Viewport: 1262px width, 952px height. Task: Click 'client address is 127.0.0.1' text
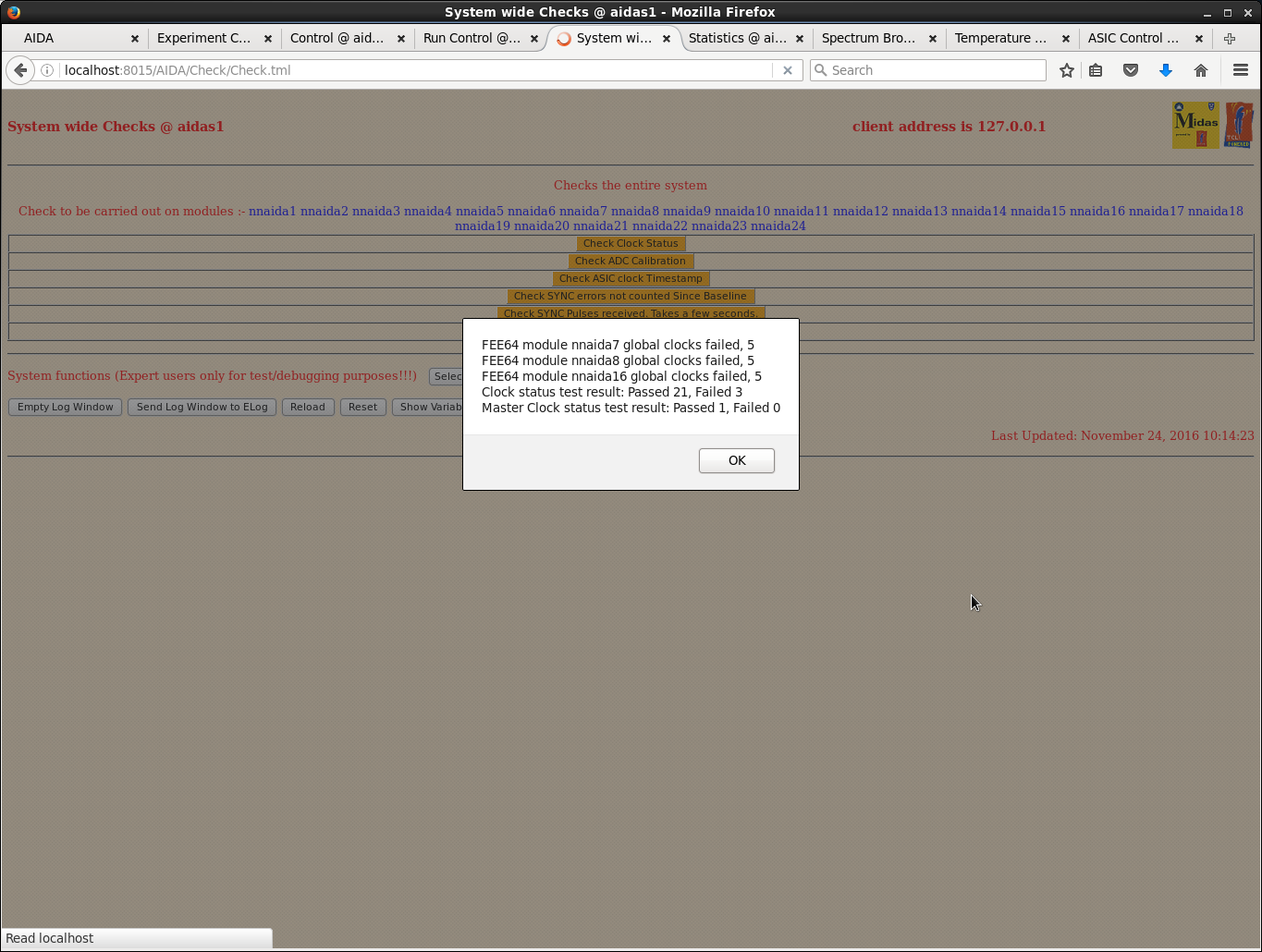click(x=949, y=127)
